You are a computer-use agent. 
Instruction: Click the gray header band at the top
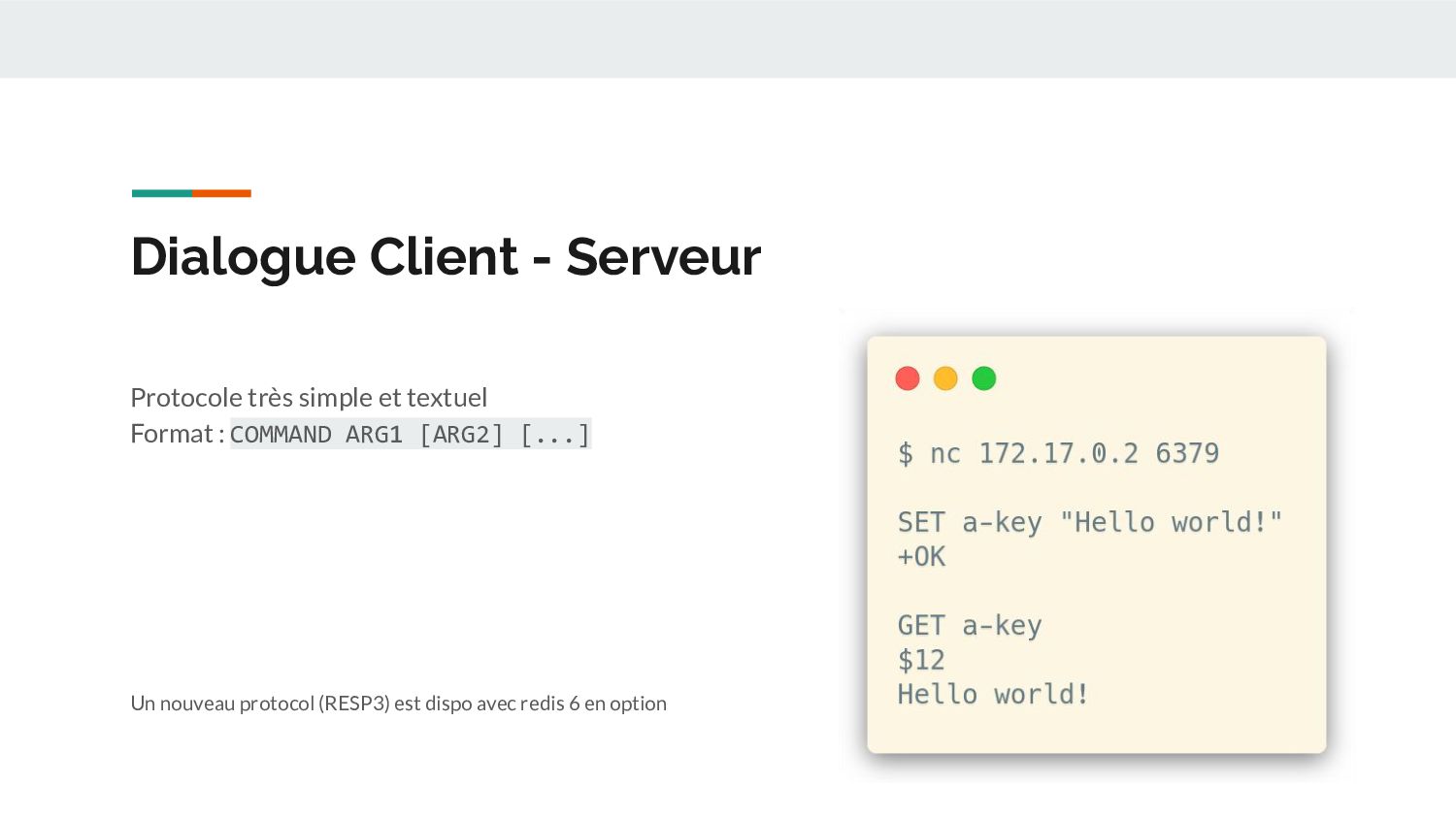click(728, 39)
